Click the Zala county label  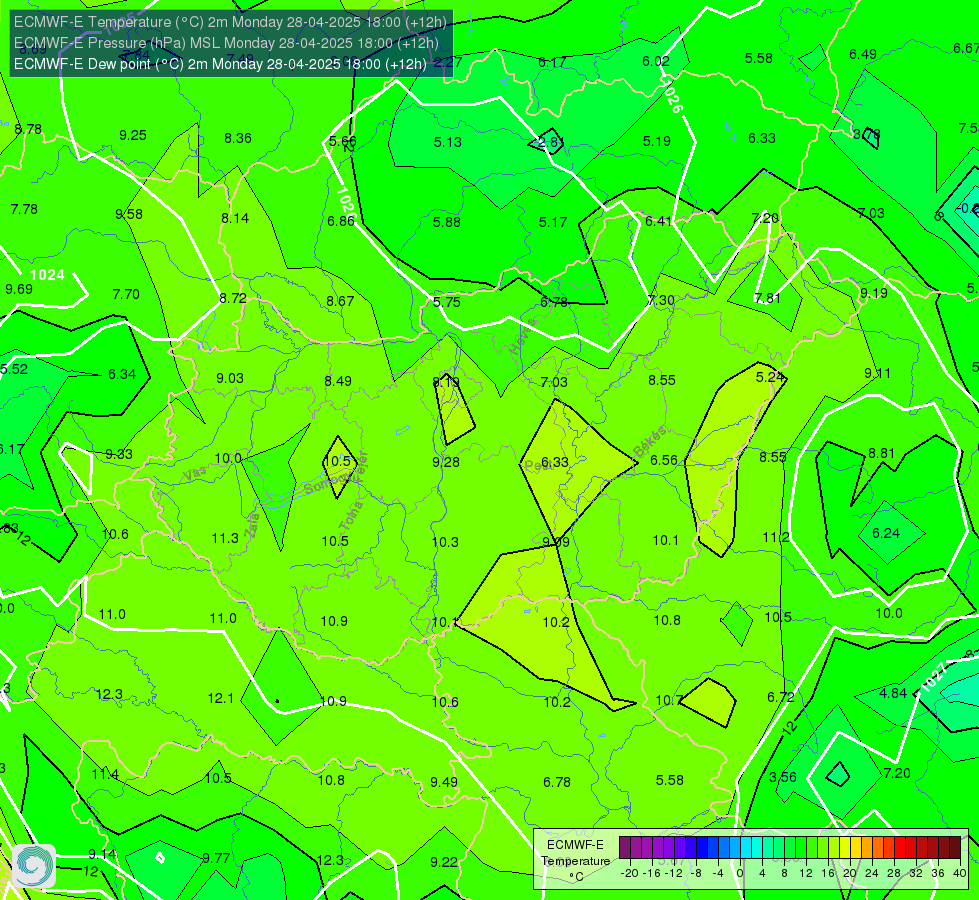click(x=253, y=525)
